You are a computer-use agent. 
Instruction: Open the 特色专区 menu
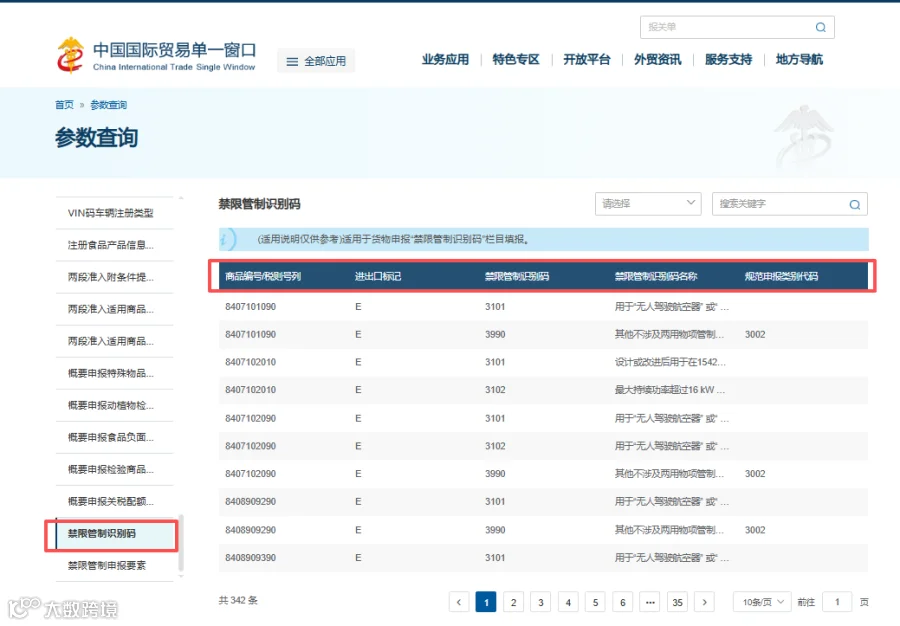pyautogui.click(x=516, y=60)
